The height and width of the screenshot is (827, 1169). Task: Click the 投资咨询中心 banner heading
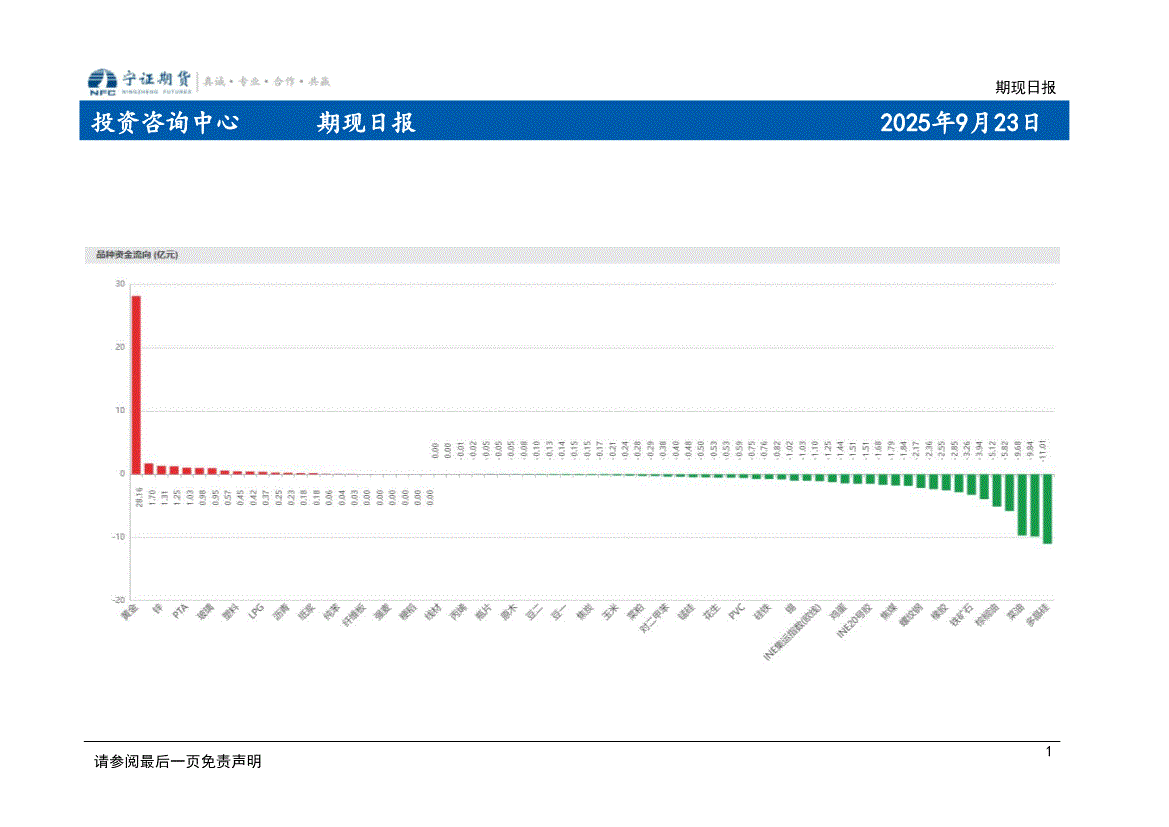pyautogui.click(x=165, y=123)
